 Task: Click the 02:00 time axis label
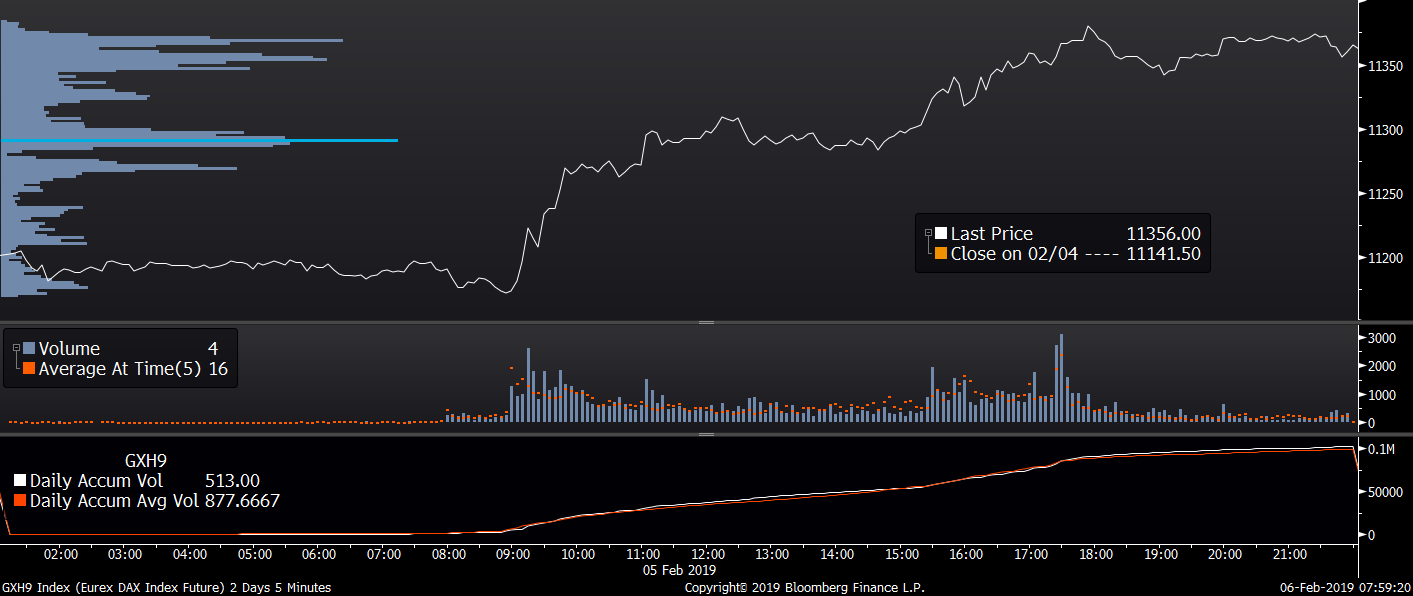(x=61, y=554)
